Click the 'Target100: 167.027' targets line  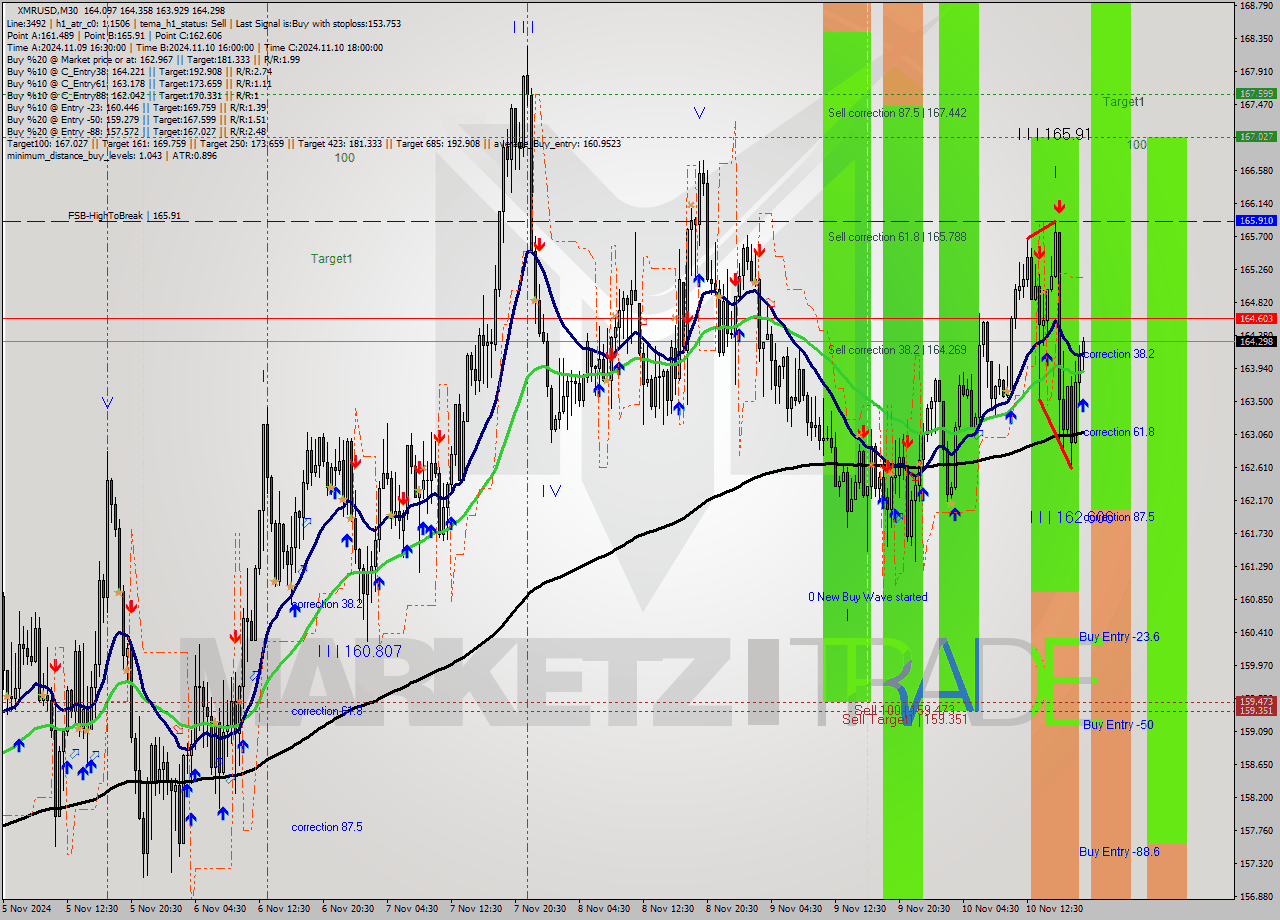(313, 143)
